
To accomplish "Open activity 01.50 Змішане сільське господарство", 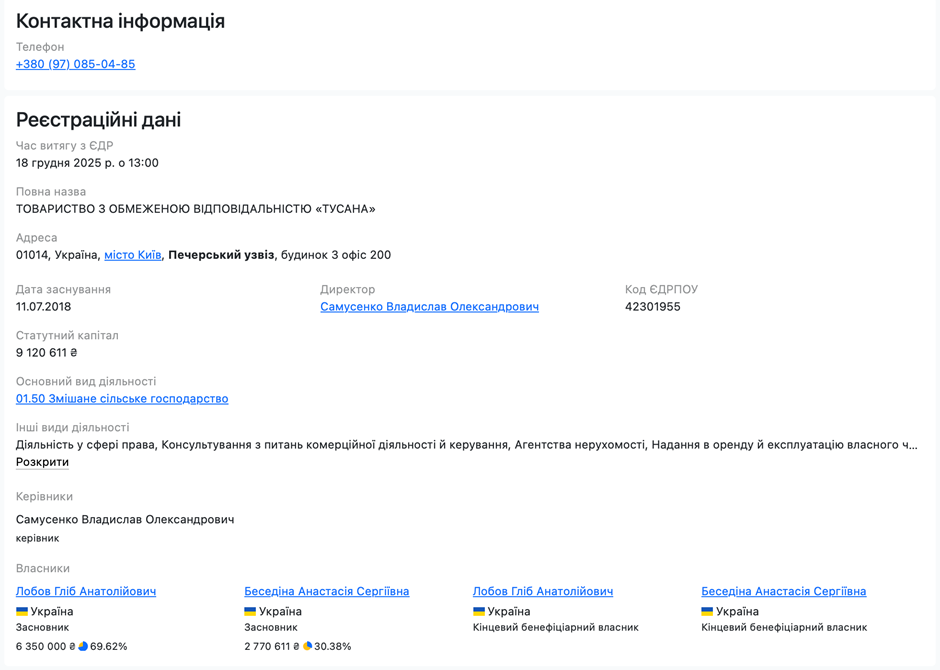I will pos(123,398).
